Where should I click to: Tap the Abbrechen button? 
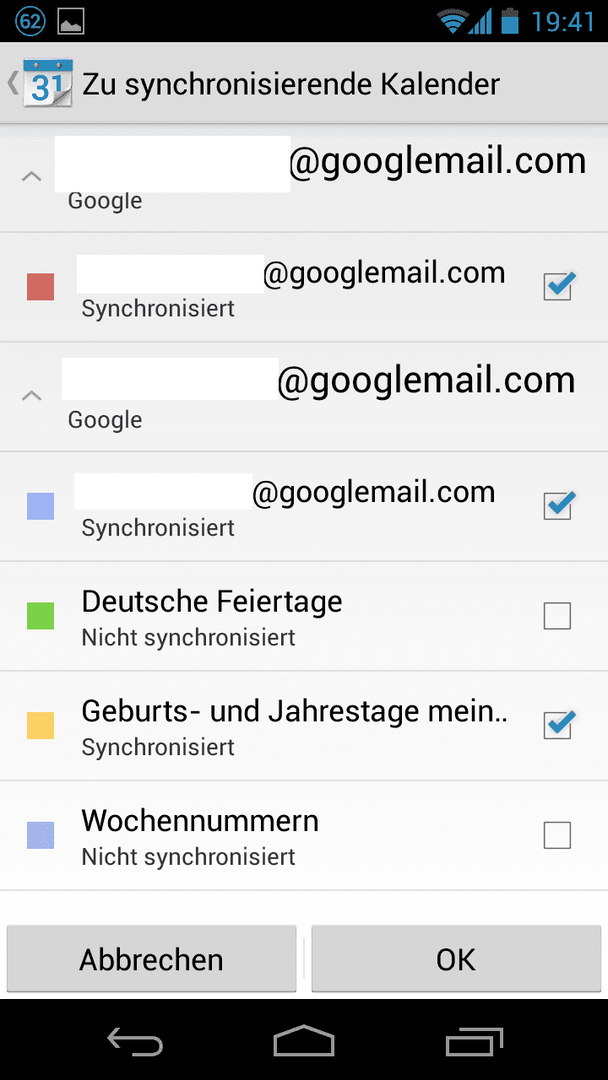click(151, 959)
